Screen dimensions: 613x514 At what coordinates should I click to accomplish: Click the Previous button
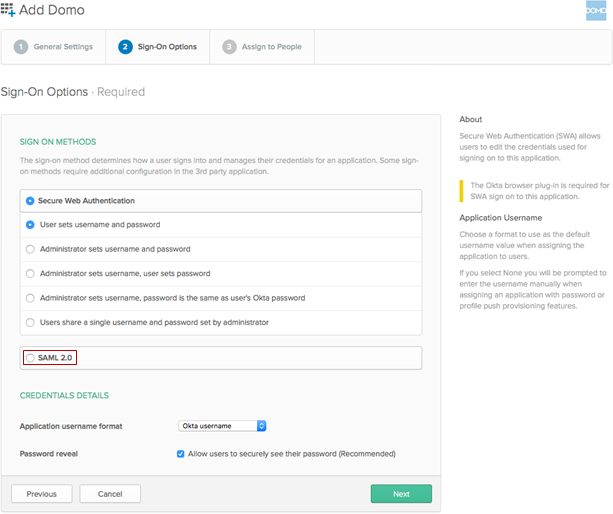point(42,494)
